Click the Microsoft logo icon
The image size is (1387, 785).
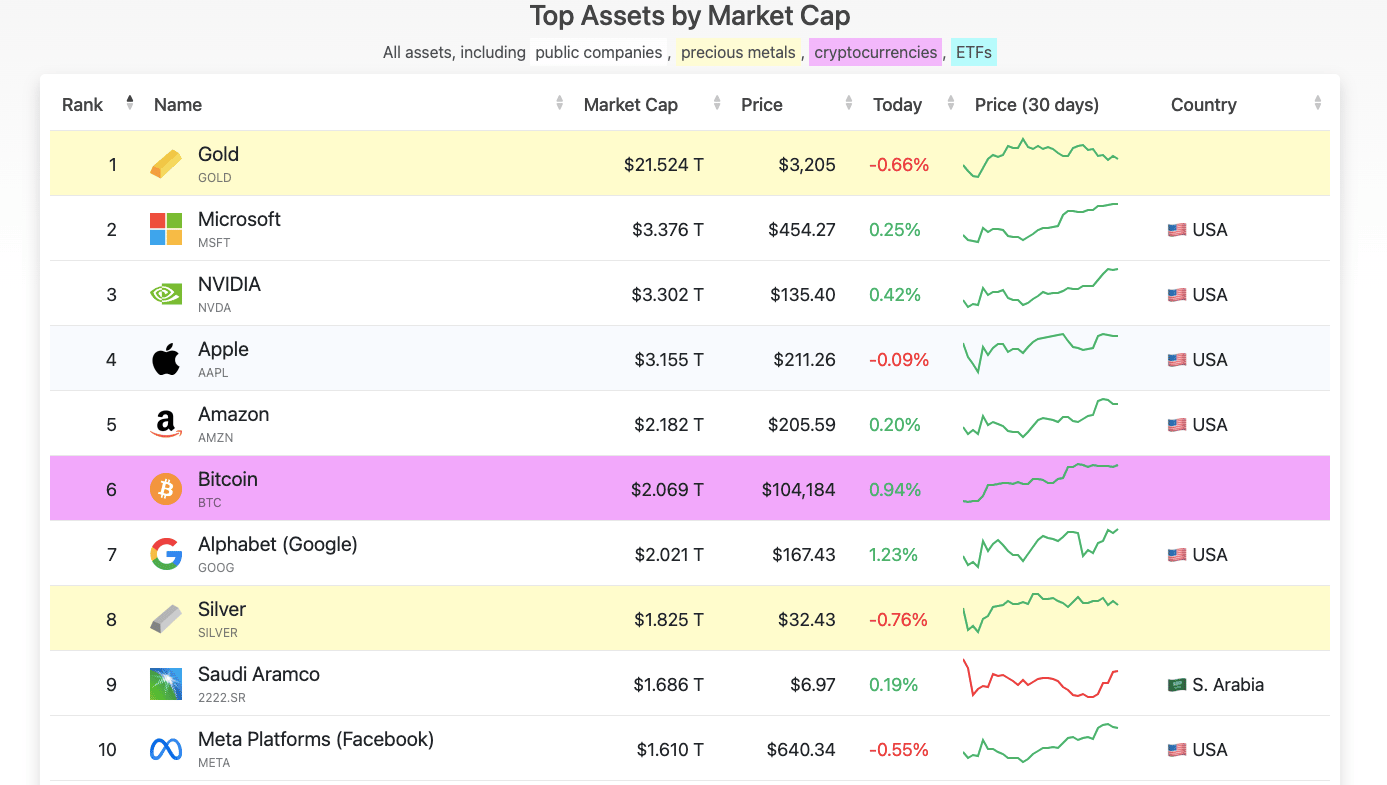166,229
